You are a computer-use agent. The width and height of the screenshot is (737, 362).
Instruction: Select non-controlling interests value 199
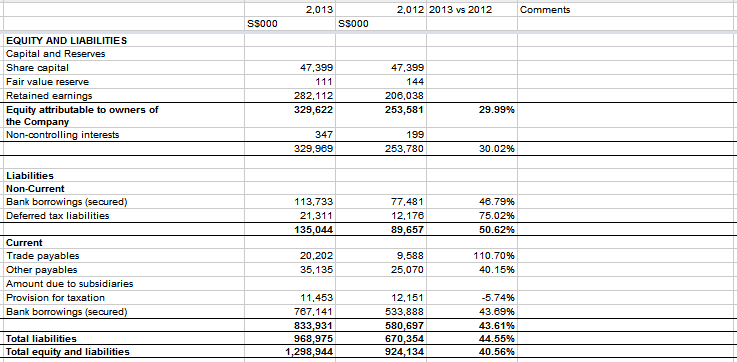point(381,135)
